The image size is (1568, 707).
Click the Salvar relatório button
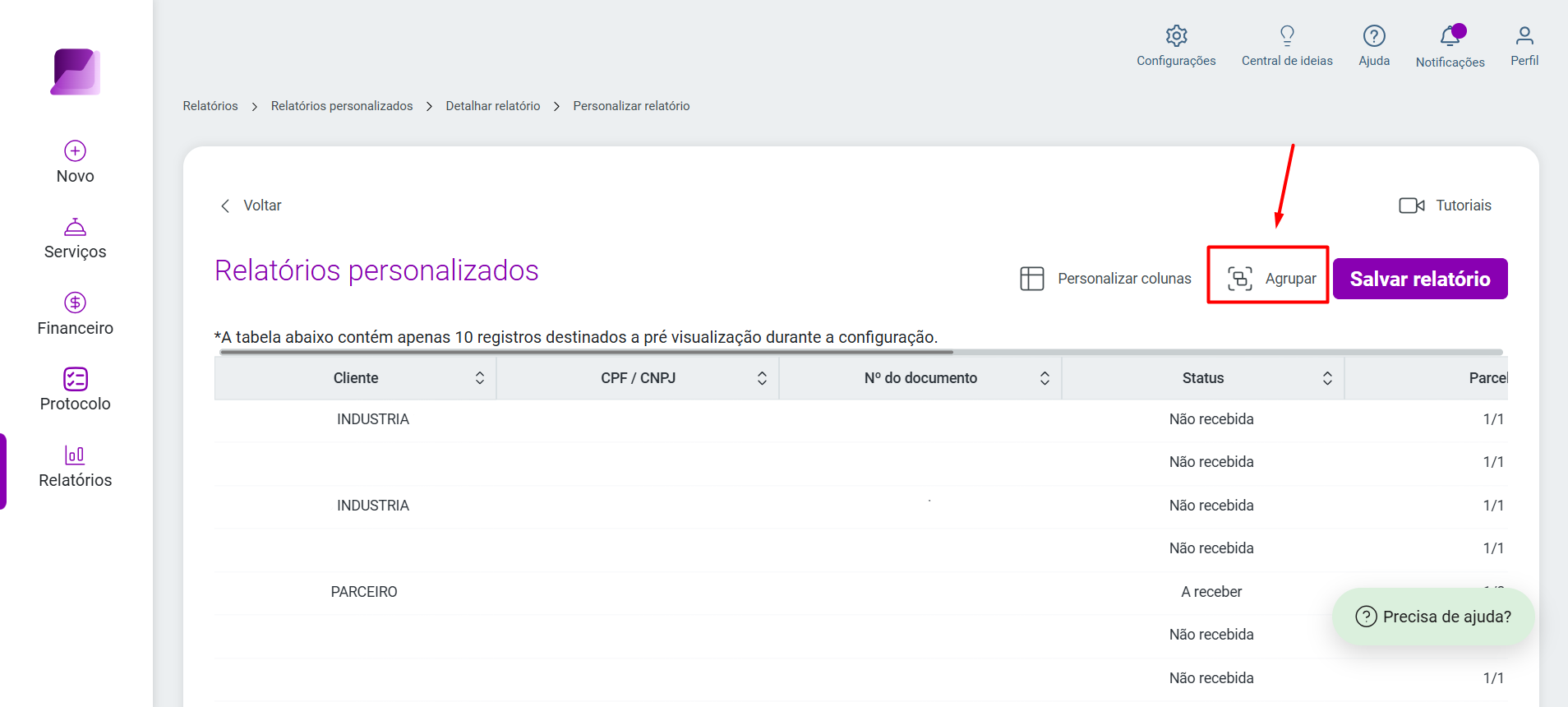coord(1420,279)
